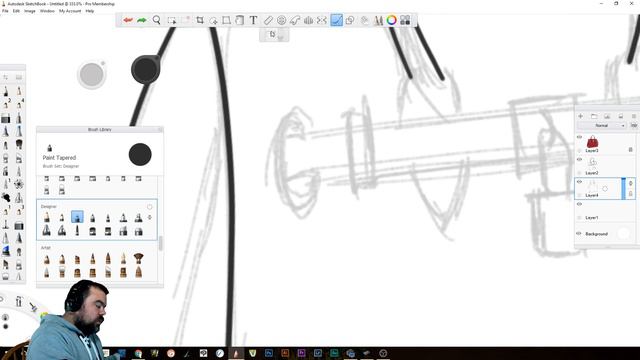Click the Layer4 opacity slider bar

(x=623, y=189)
